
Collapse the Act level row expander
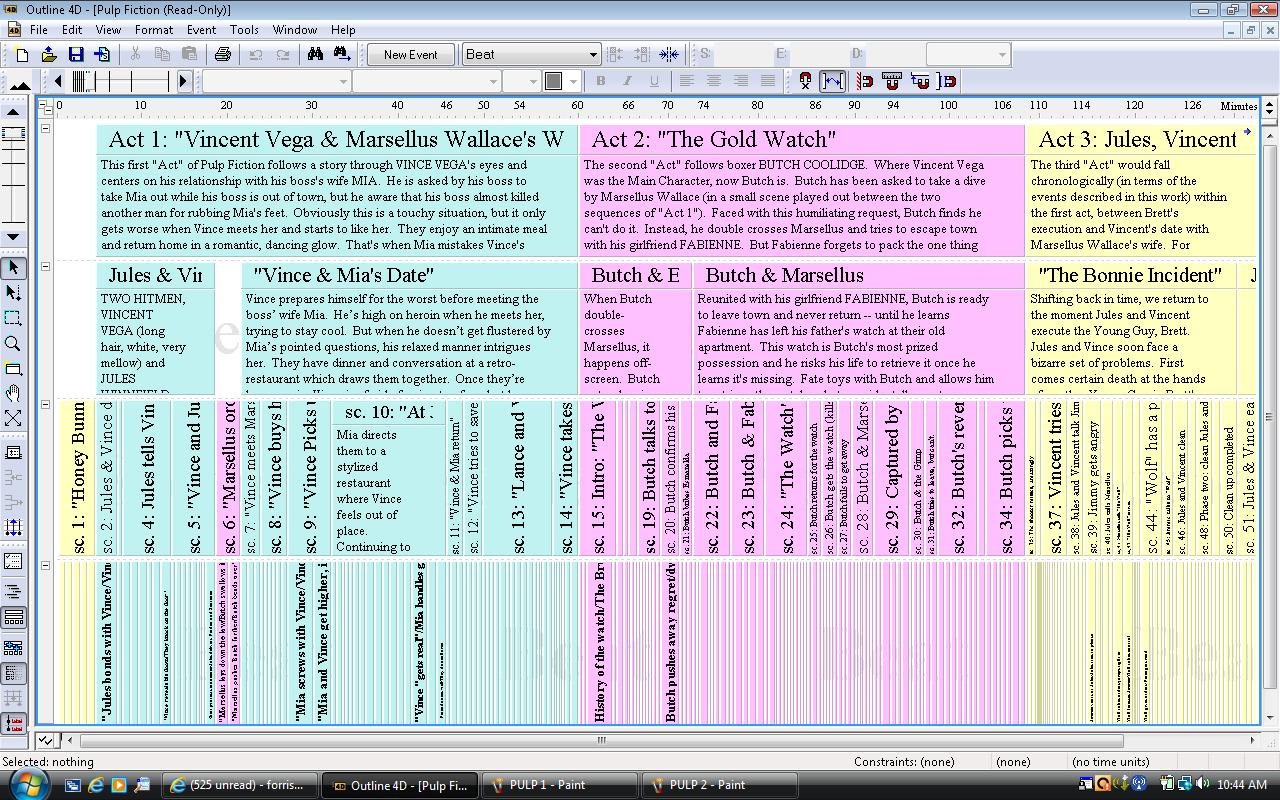pos(45,129)
